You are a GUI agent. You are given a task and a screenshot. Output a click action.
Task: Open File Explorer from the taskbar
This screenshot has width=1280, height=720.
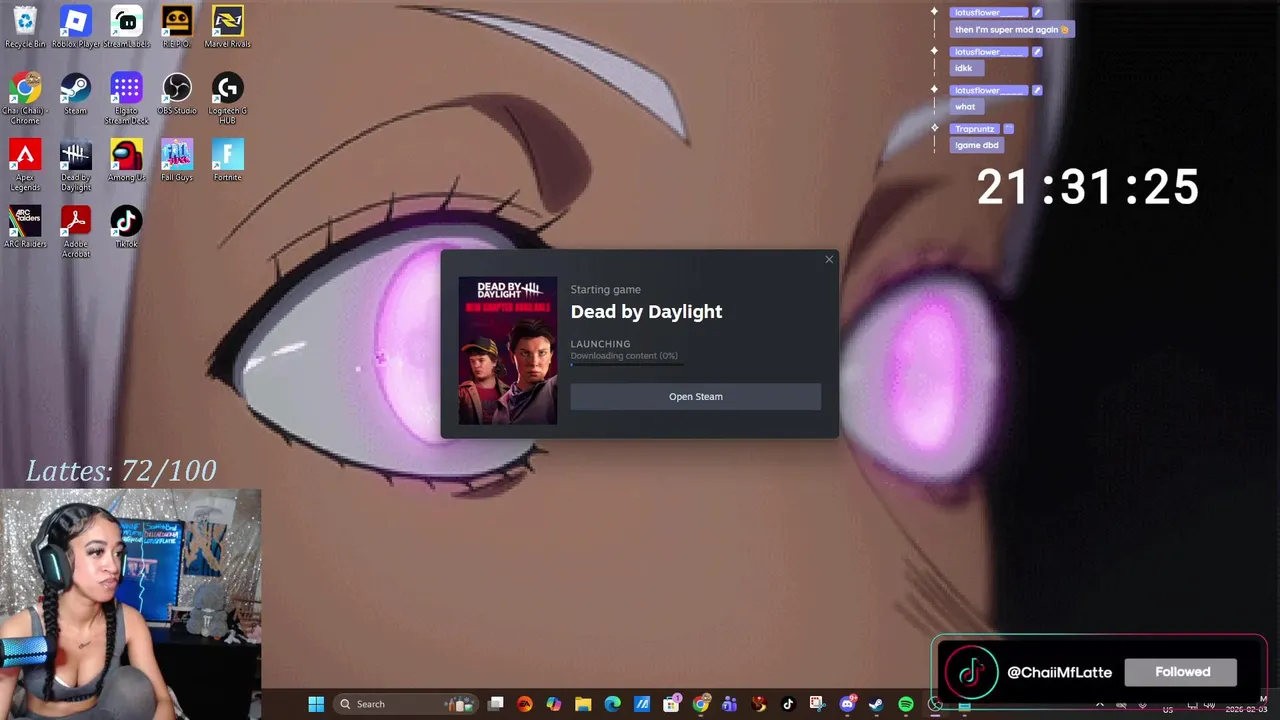[x=583, y=704]
